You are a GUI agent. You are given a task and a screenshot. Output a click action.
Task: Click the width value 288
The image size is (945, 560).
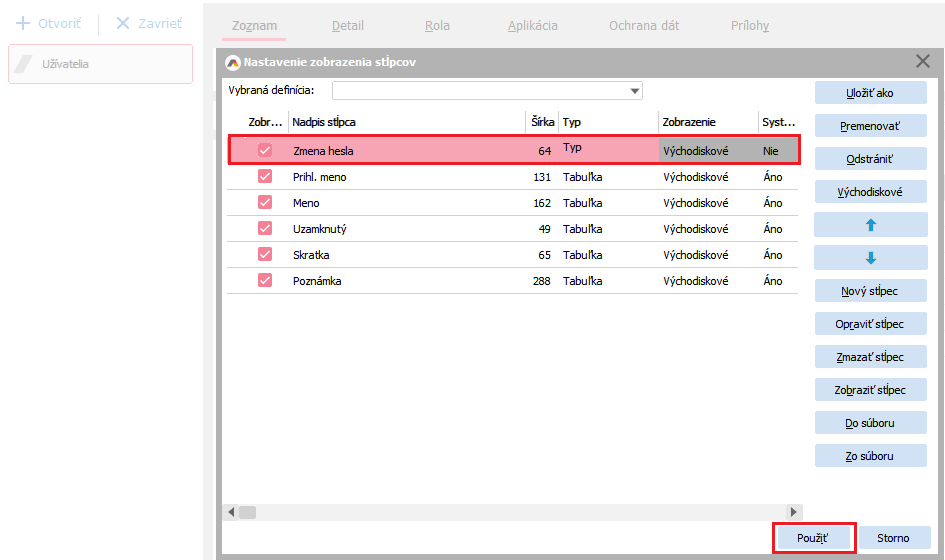click(542, 281)
